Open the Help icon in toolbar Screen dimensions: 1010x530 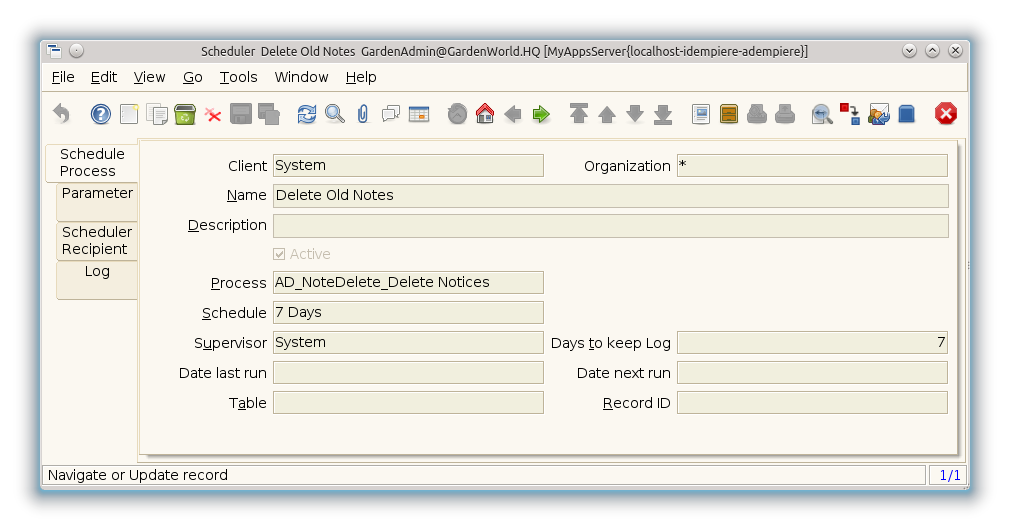(x=100, y=114)
